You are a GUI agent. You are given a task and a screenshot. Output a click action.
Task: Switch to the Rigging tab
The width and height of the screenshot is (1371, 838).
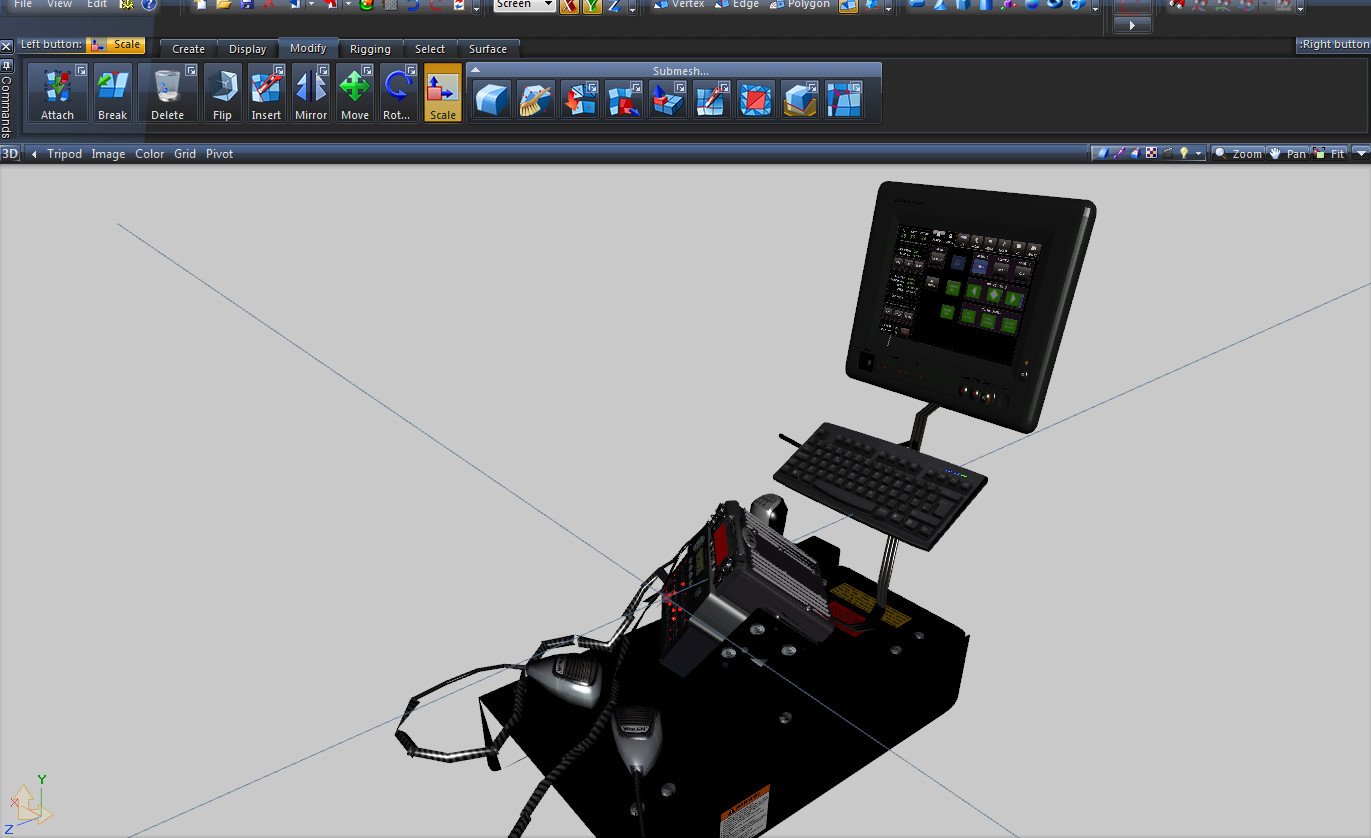pos(370,49)
